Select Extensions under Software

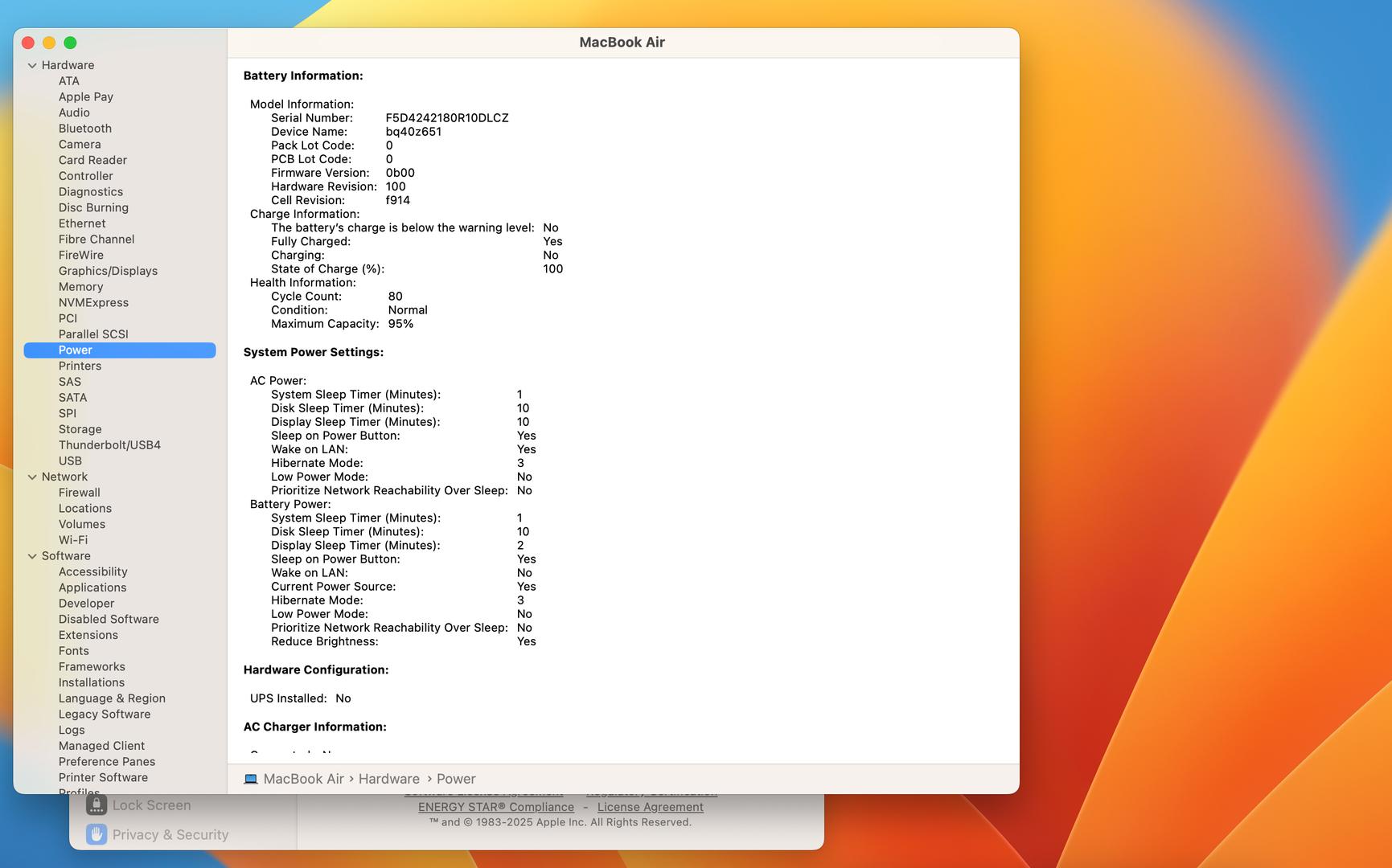[88, 635]
